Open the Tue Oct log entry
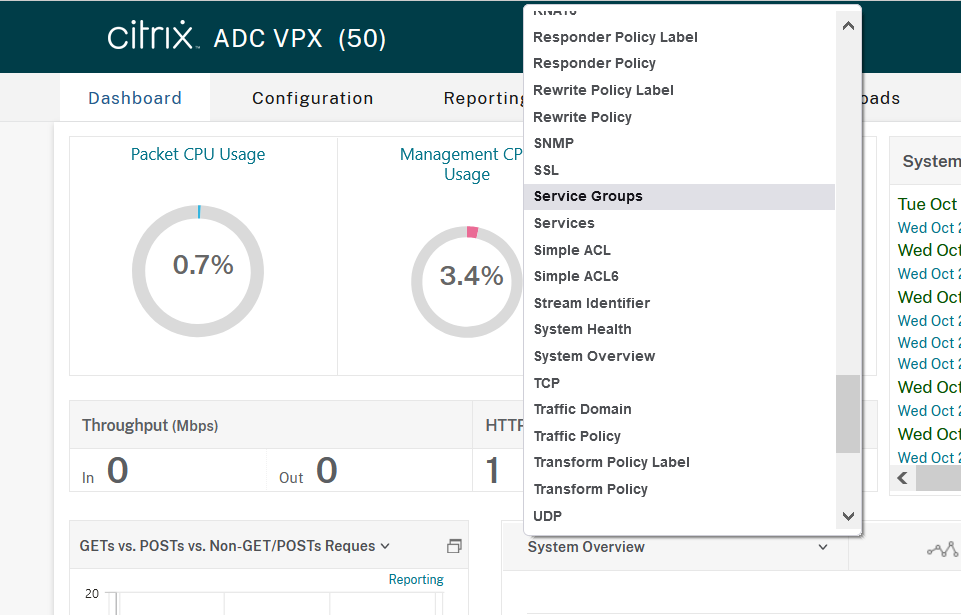Image resolution: width=961 pixels, height=615 pixels. [x=927, y=204]
